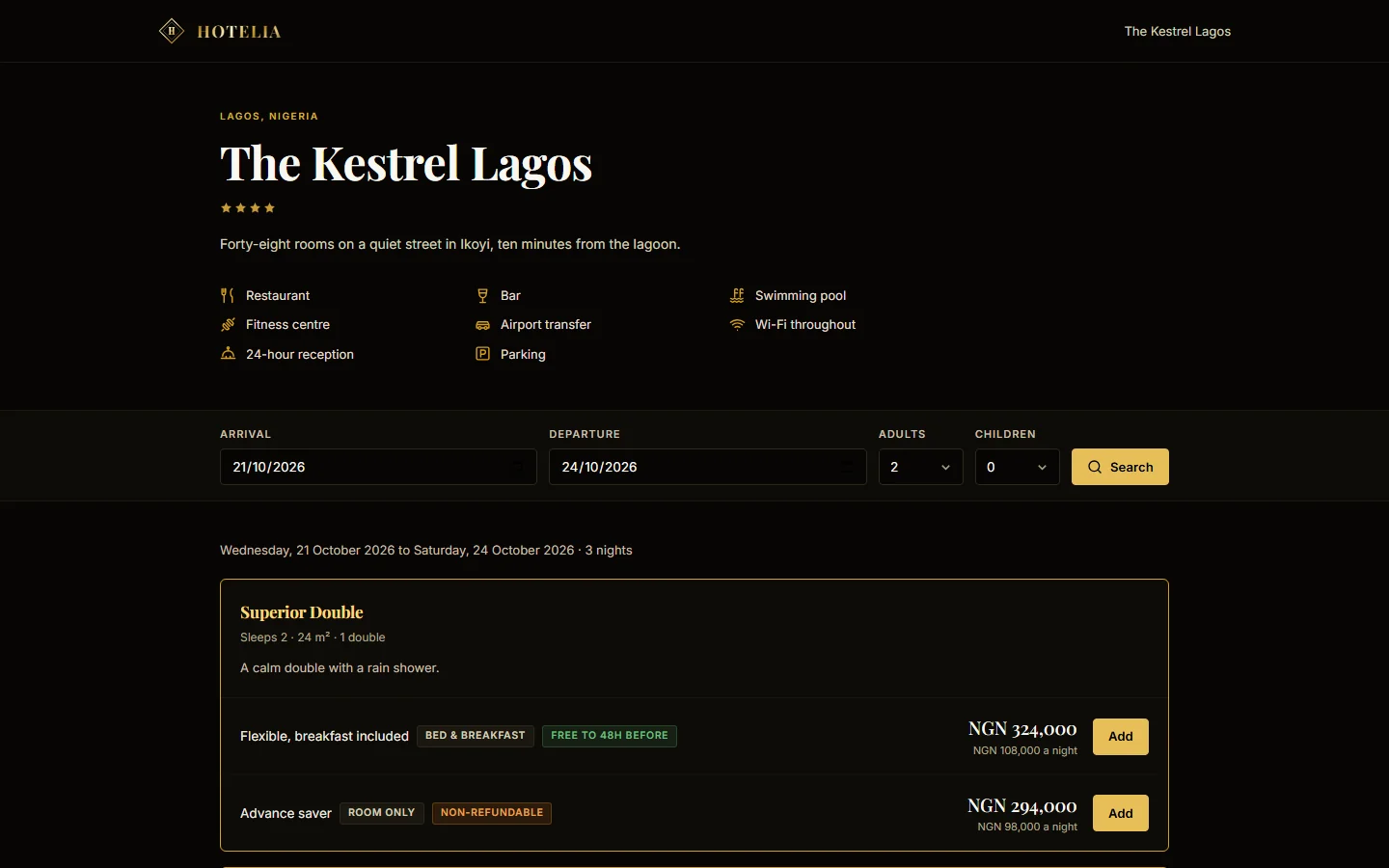Click The Kestrel Lagos header link
The image size is (1389, 868).
click(x=1177, y=31)
